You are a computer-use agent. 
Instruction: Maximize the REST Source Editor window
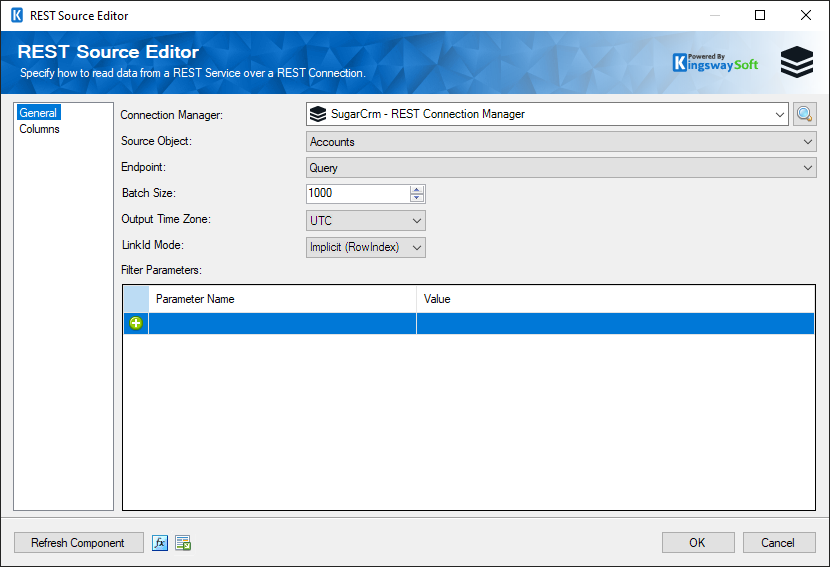coord(760,15)
